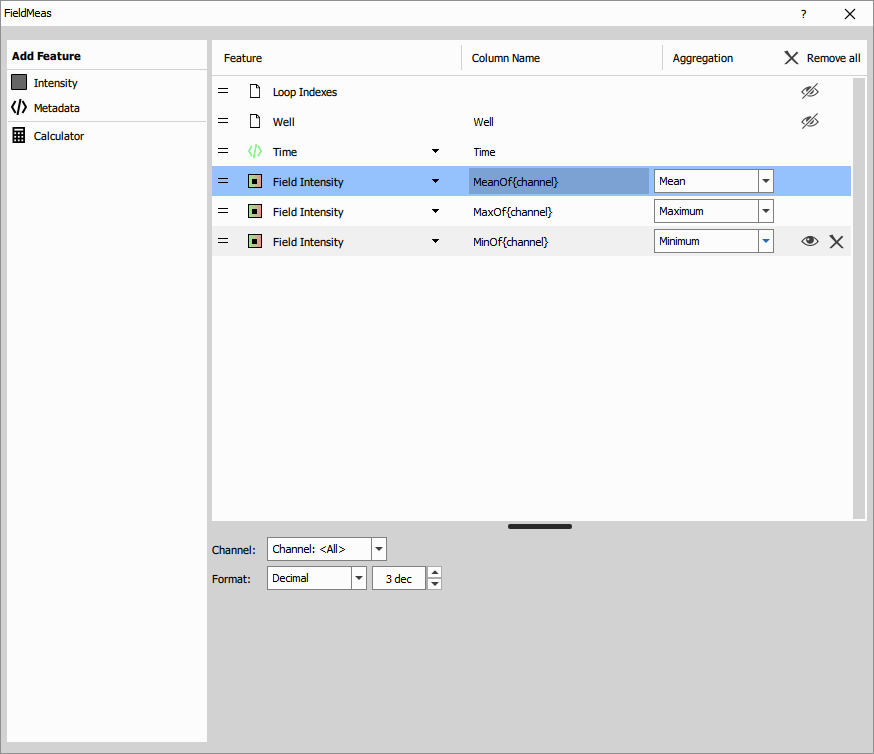Click Field Intensity icon in MaxOf row

[255, 212]
